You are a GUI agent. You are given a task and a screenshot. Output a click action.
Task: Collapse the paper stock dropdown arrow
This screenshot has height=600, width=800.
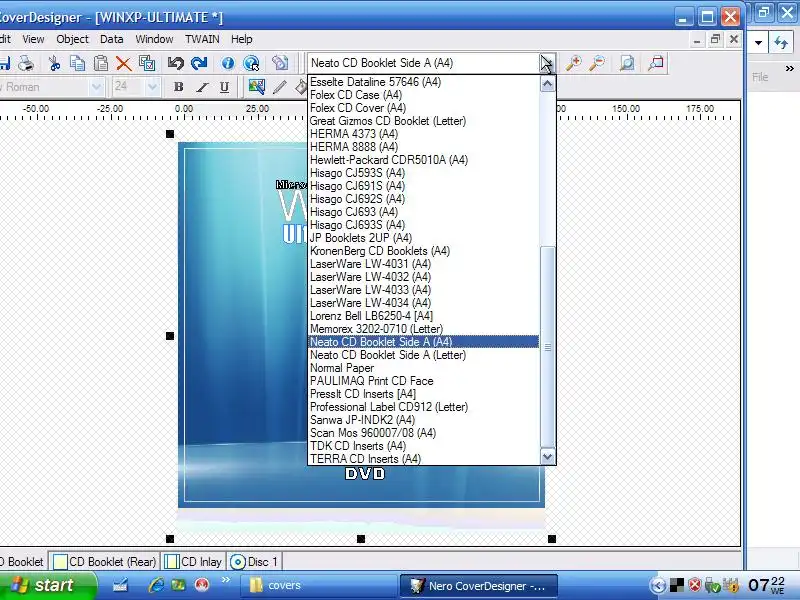coord(547,63)
